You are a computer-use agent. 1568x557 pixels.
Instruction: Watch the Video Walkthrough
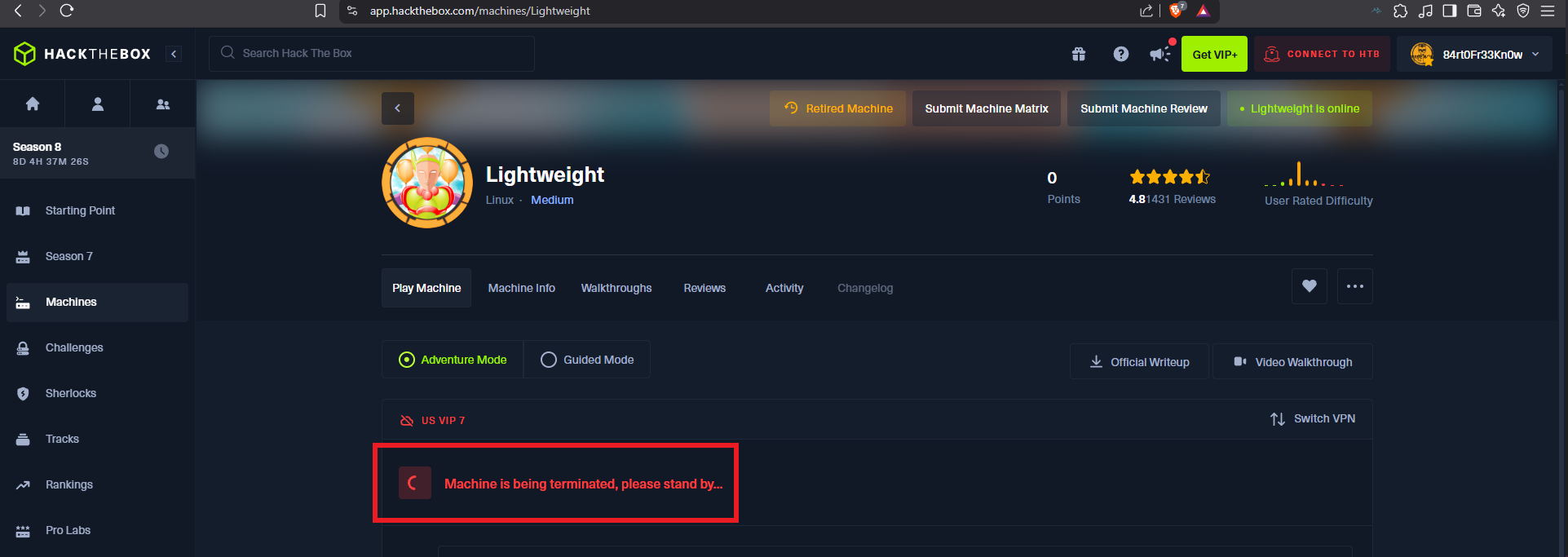[x=1292, y=361]
